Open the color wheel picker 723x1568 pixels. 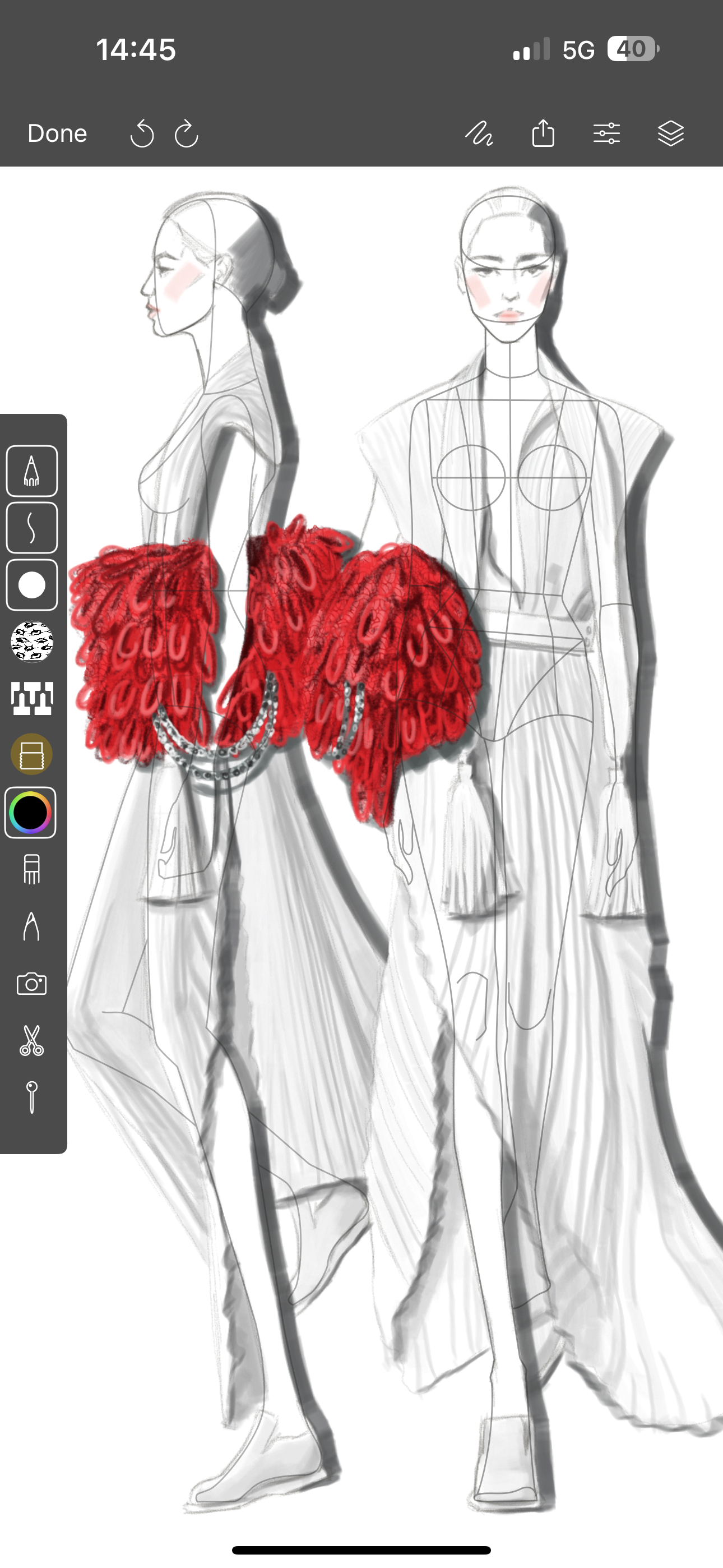30,813
